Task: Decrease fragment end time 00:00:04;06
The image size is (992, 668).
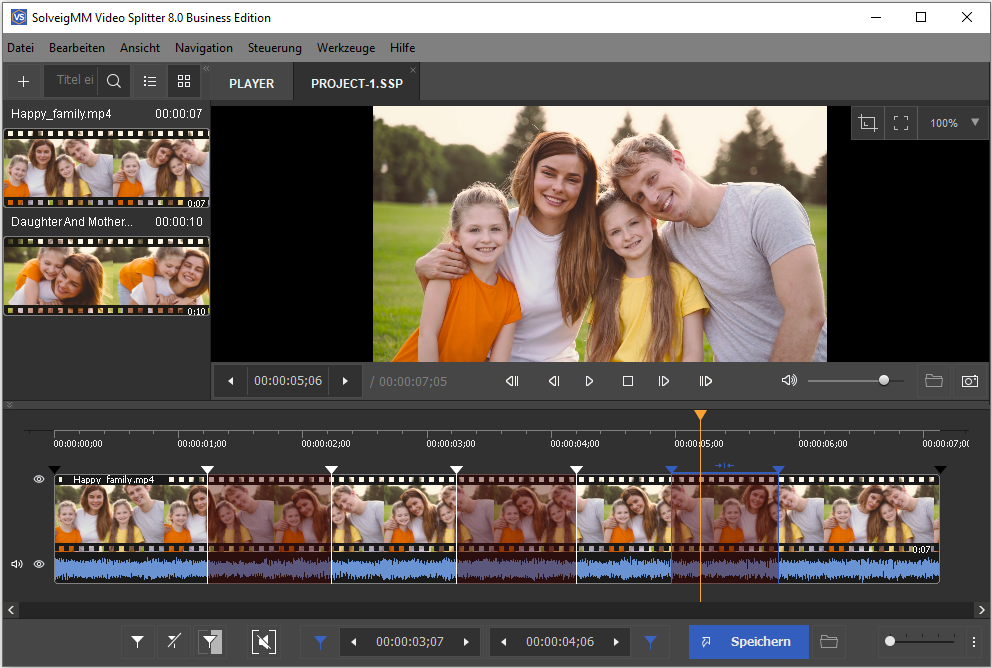Action: click(504, 642)
